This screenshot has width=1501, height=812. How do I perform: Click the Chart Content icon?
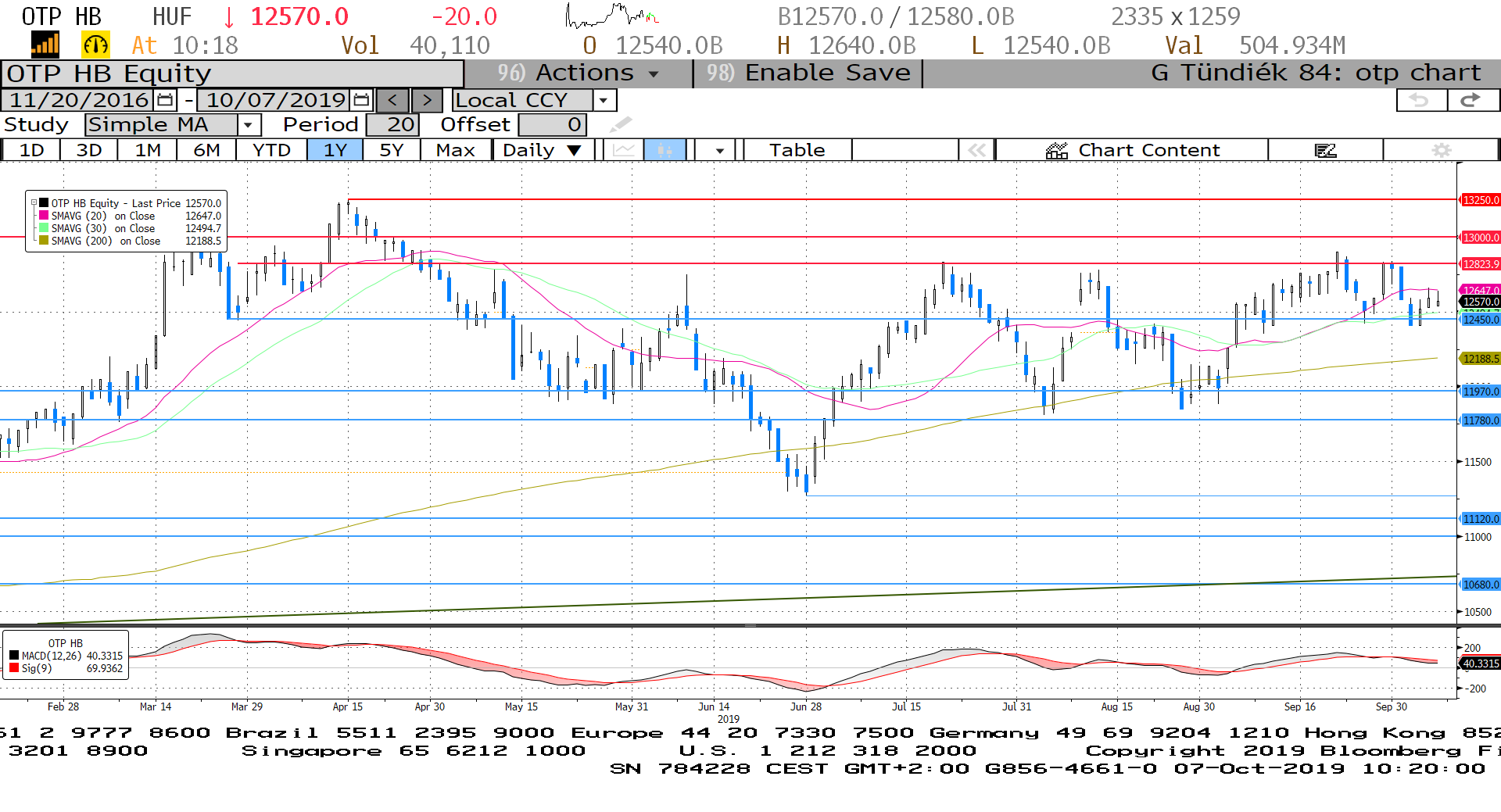click(x=1056, y=150)
